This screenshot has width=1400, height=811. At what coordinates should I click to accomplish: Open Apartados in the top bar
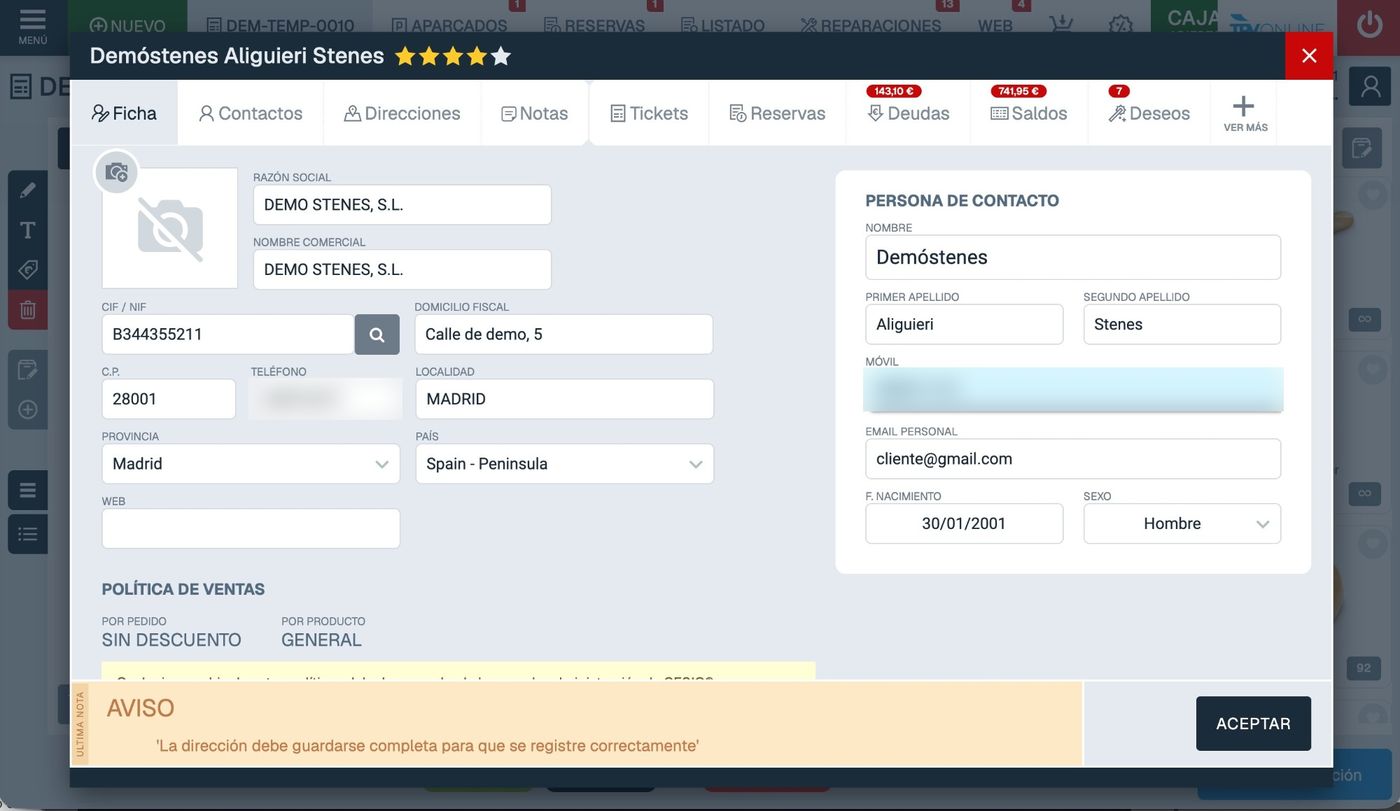click(x=449, y=26)
